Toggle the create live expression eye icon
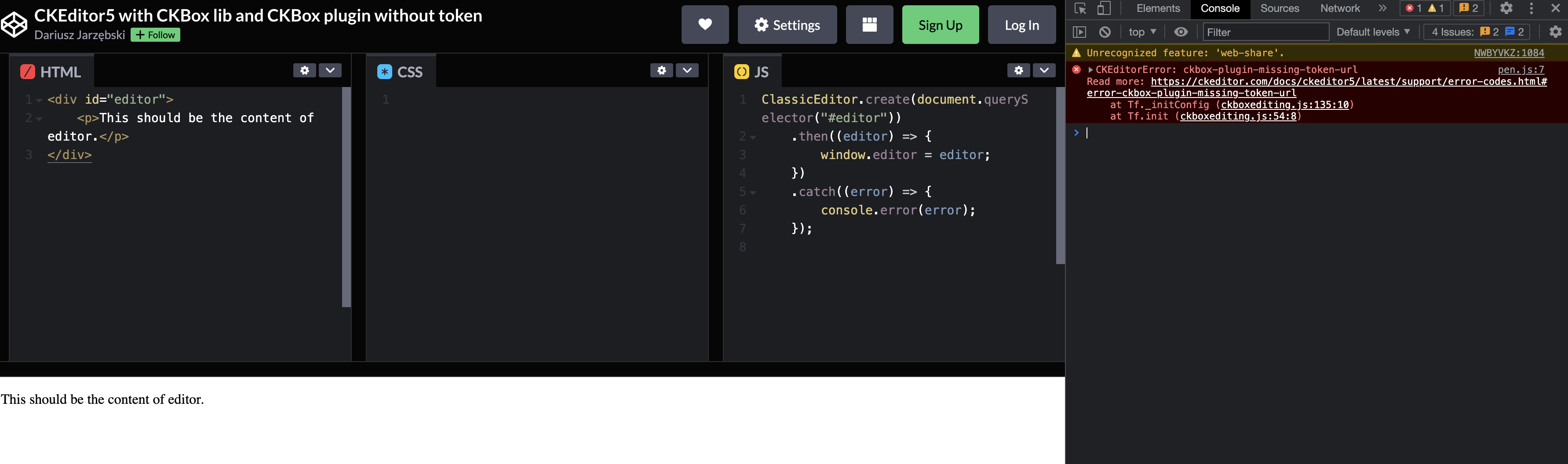 click(x=1181, y=32)
